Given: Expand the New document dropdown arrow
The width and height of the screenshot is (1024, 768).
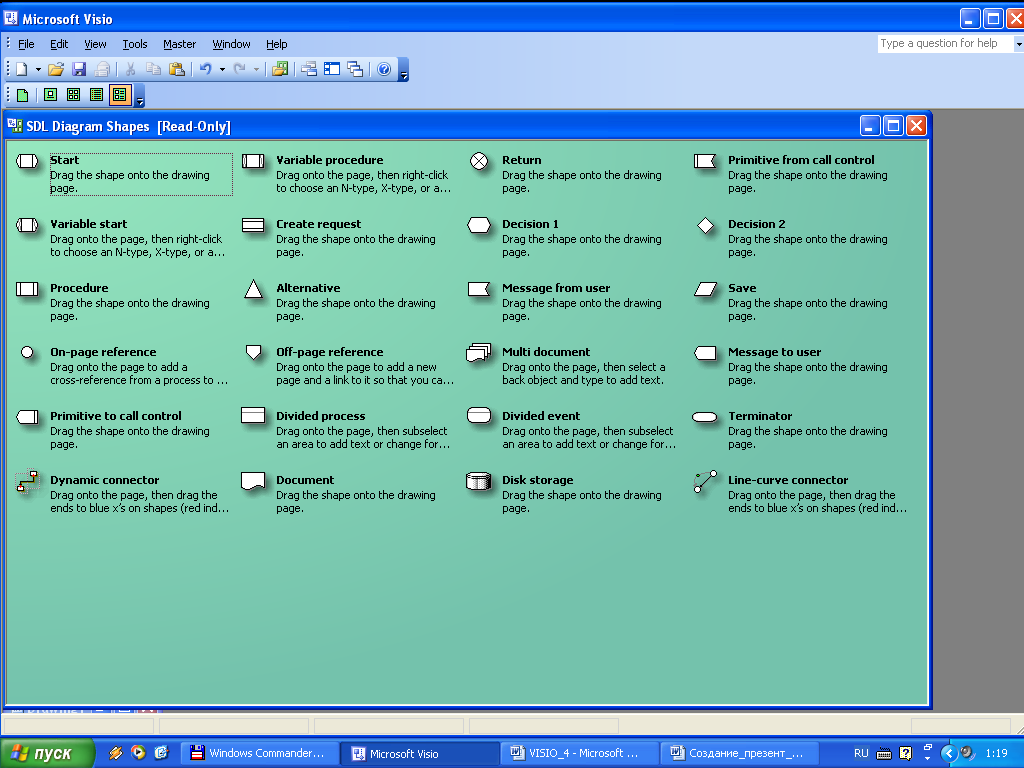Looking at the screenshot, I should point(38,69).
